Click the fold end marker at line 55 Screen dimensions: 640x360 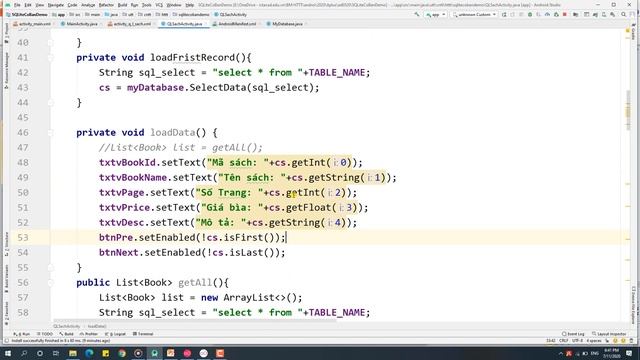click(51, 268)
